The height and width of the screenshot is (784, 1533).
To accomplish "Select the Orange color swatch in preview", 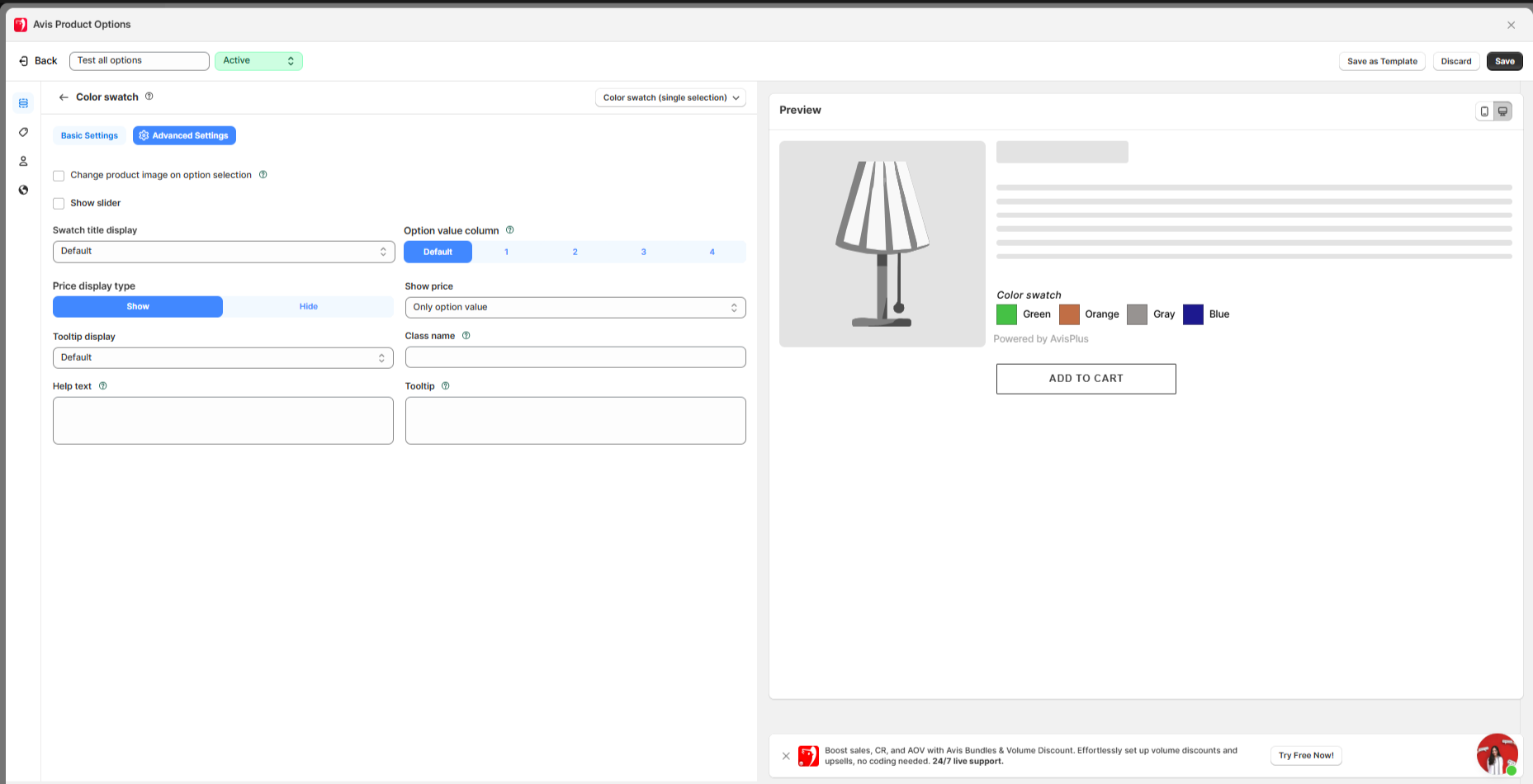I will (x=1069, y=314).
